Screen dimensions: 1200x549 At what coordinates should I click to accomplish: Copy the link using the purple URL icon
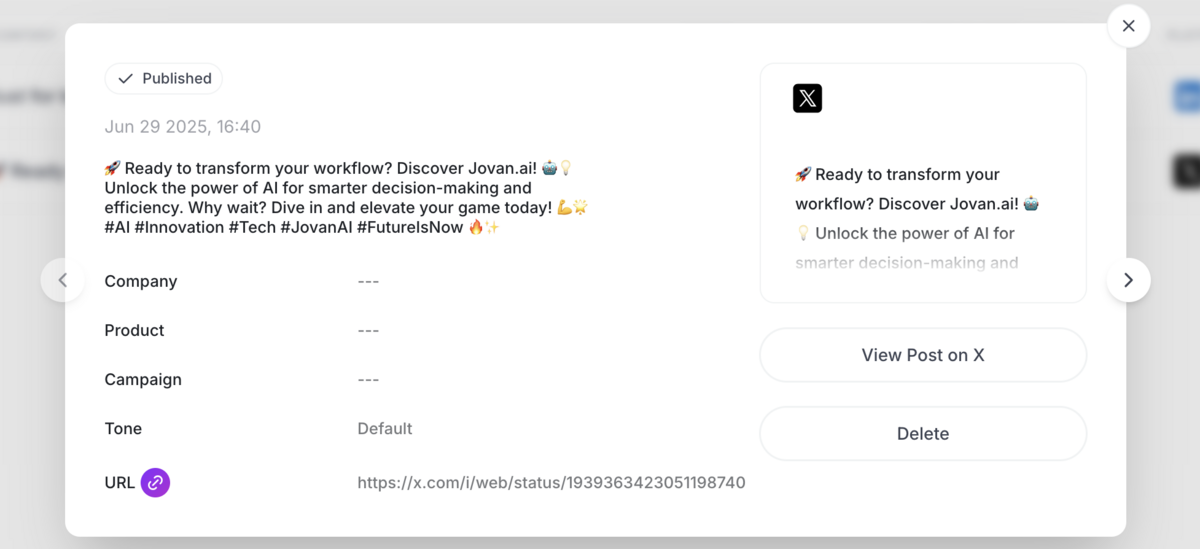[155, 483]
